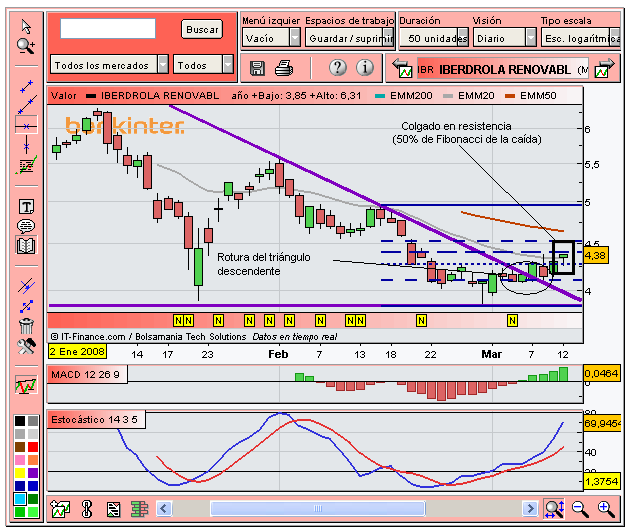Select the extended trend line tool
Screen dimensions: 629x531
[26, 105]
